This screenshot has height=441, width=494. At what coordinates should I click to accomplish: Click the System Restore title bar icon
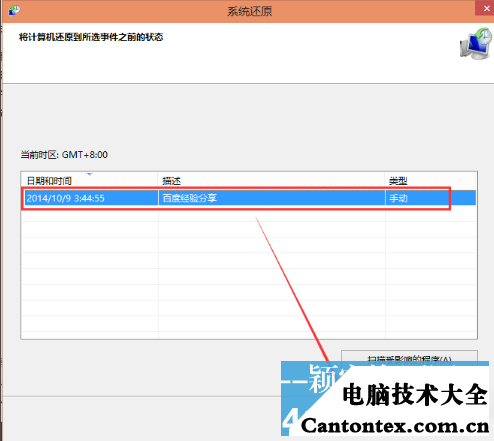[15, 10]
